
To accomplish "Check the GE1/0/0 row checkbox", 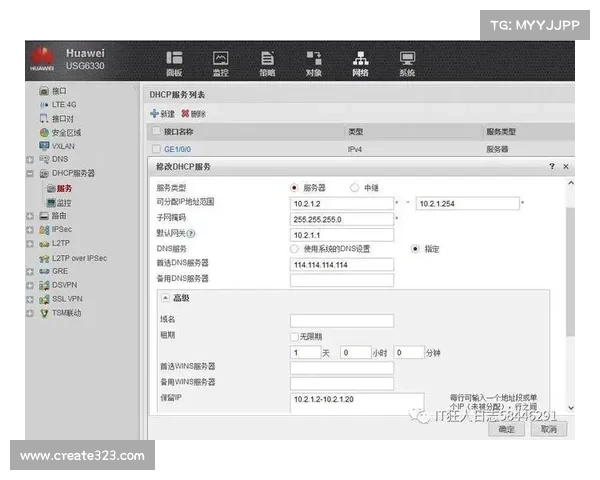I will pyautogui.click(x=156, y=149).
